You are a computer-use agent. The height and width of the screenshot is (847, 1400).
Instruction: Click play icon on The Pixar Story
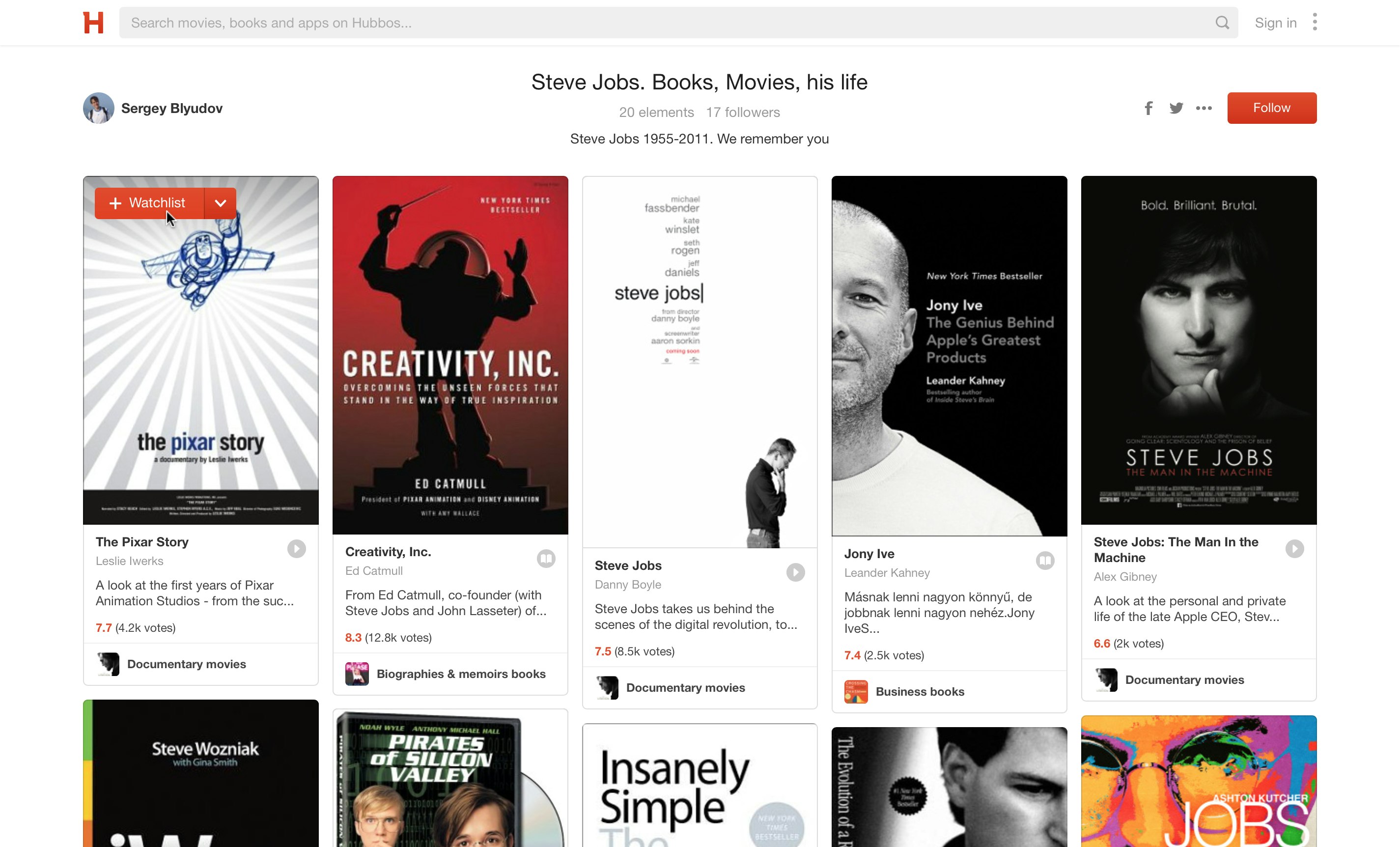pyautogui.click(x=296, y=549)
